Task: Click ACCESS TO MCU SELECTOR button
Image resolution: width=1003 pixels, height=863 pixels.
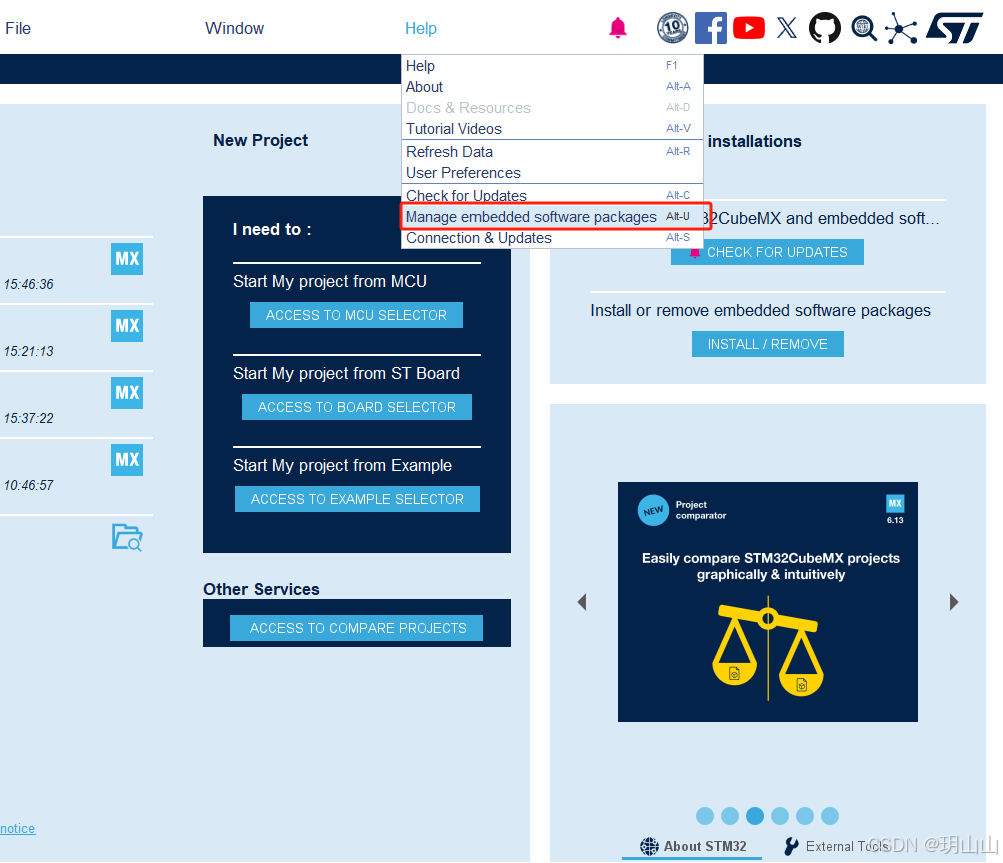Action: [356, 315]
